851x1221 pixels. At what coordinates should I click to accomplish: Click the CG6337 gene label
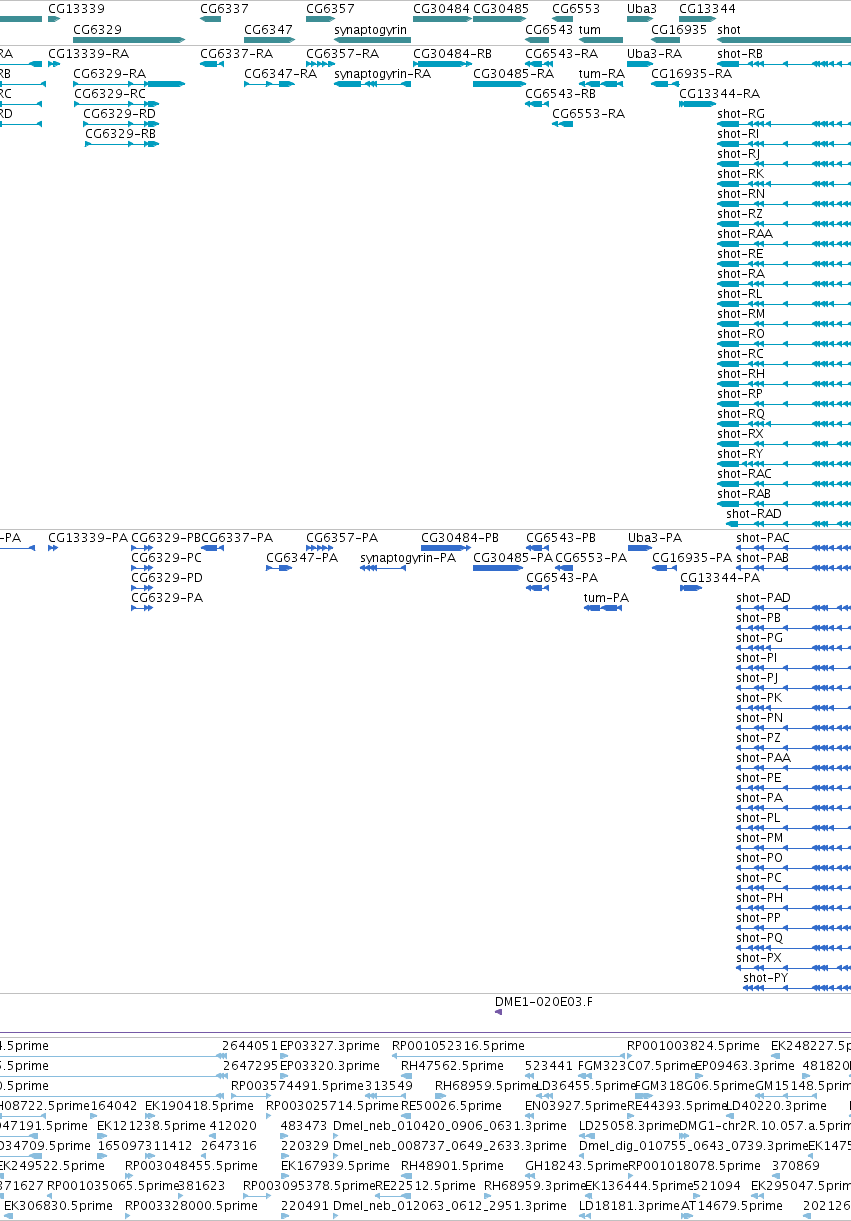[x=224, y=9]
